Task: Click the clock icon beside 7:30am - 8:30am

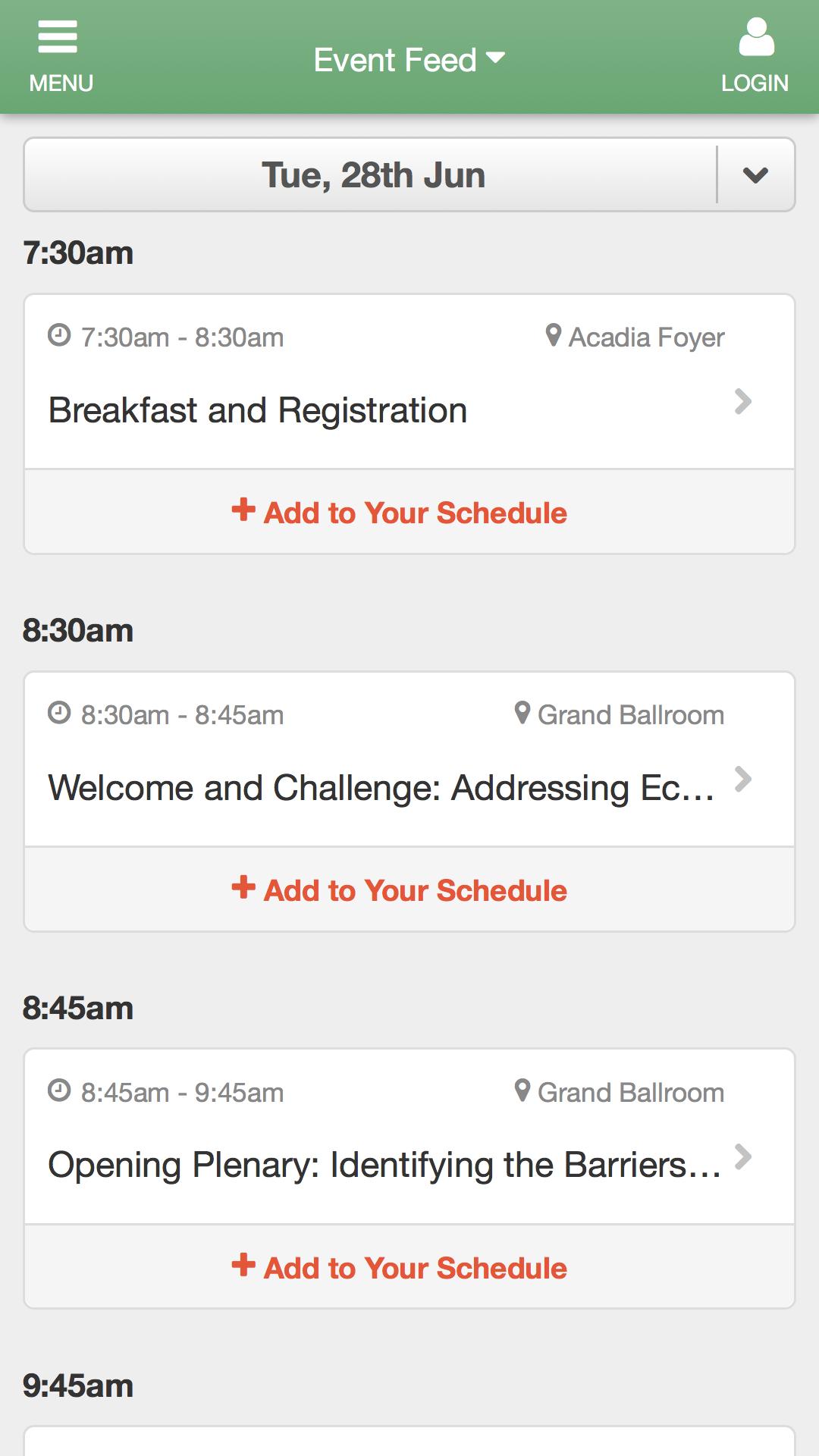Action: 59,334
